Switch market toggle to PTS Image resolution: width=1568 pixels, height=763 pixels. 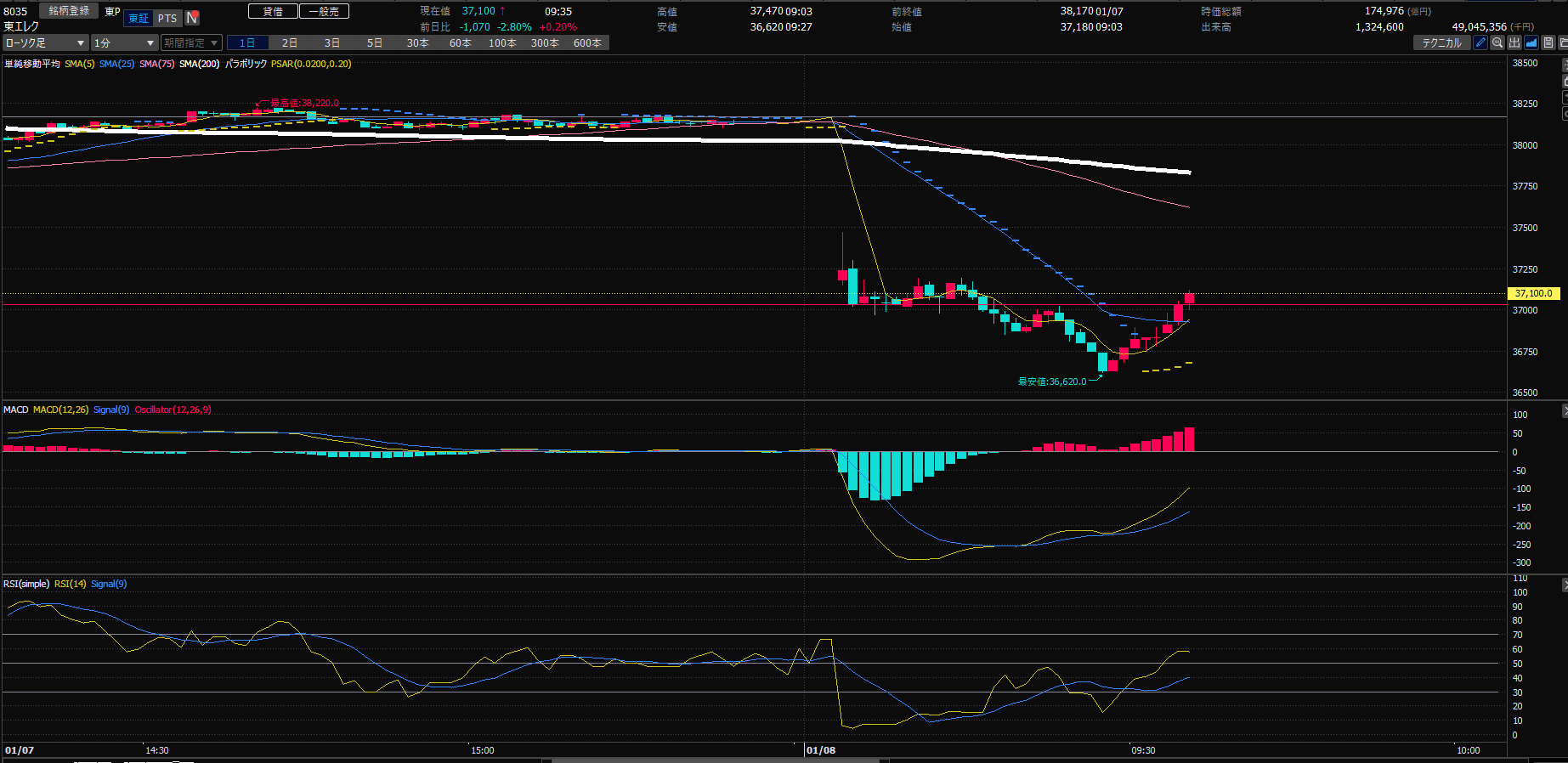[x=167, y=18]
